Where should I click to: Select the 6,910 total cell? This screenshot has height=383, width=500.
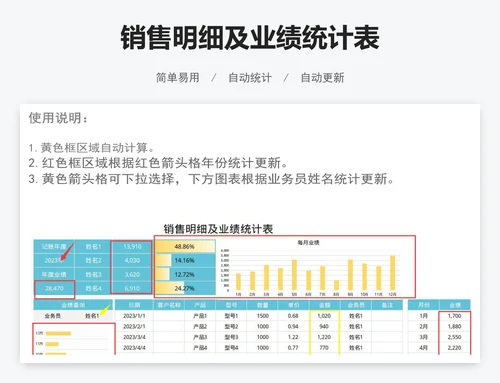[132, 288]
